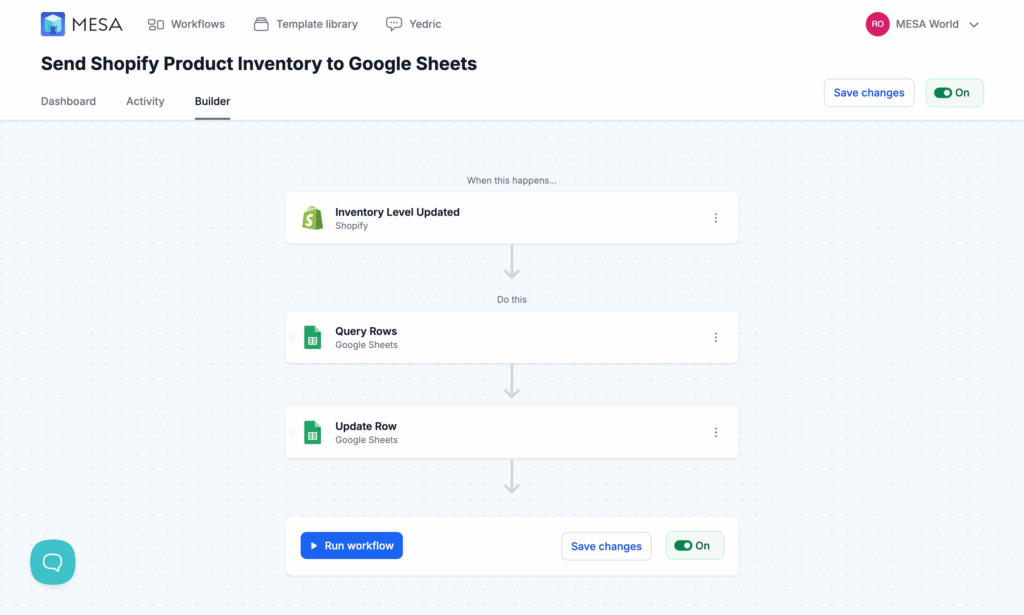Open the Inventory Level Updated options menu
This screenshot has width=1024, height=615.
click(716, 218)
